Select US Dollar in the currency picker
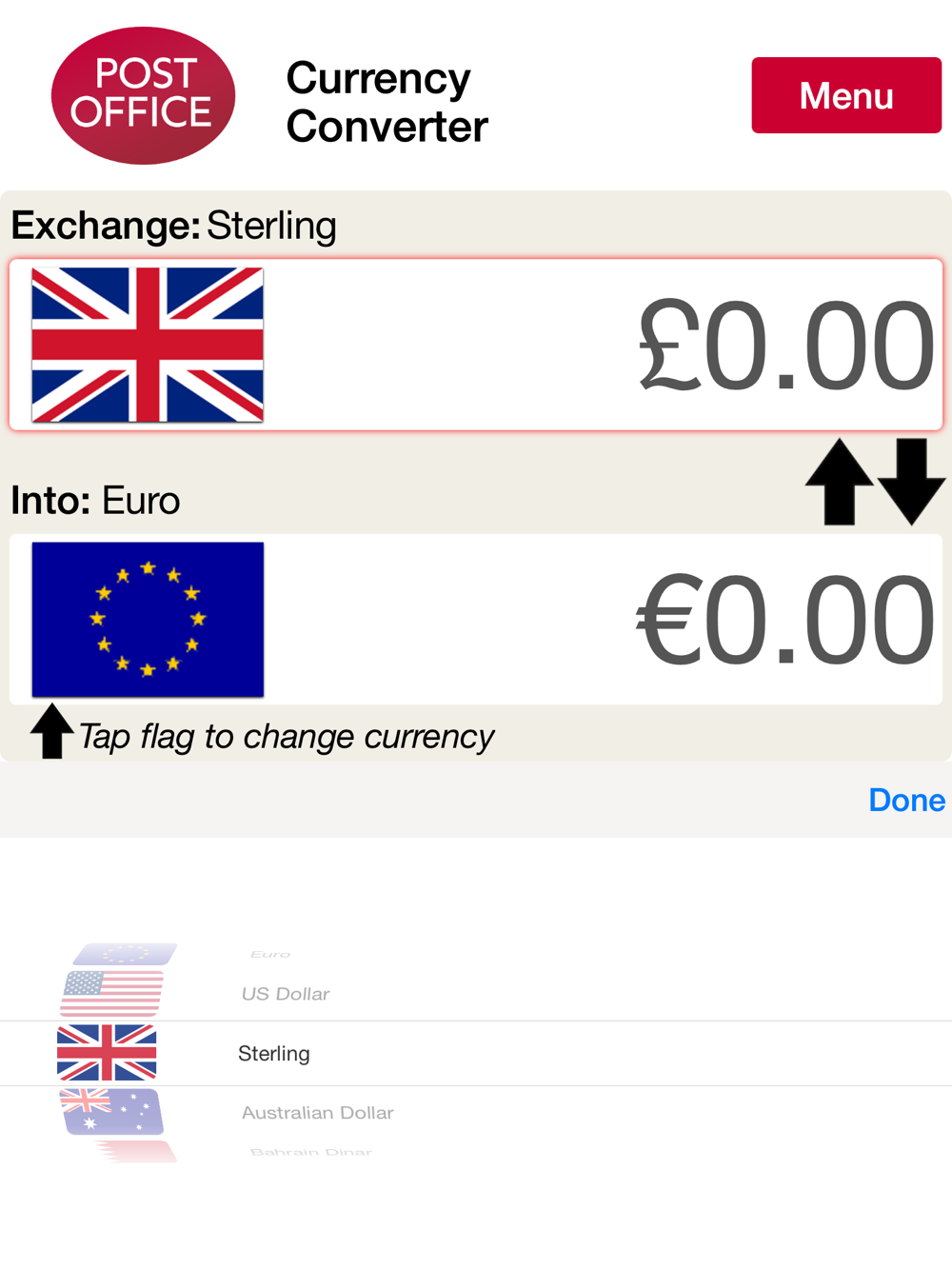 (x=286, y=994)
